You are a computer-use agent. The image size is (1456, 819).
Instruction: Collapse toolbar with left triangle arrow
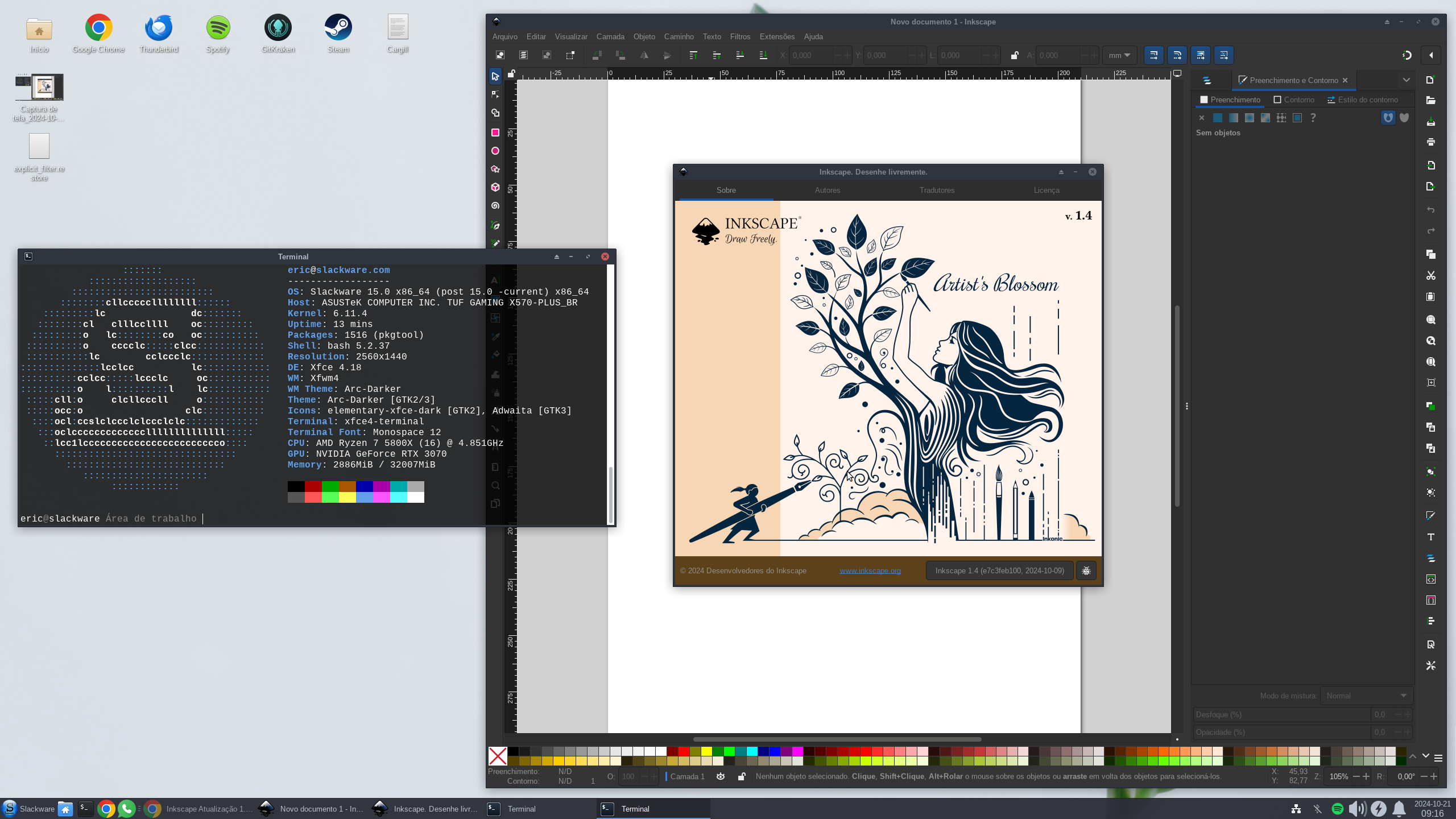pos(1431,55)
